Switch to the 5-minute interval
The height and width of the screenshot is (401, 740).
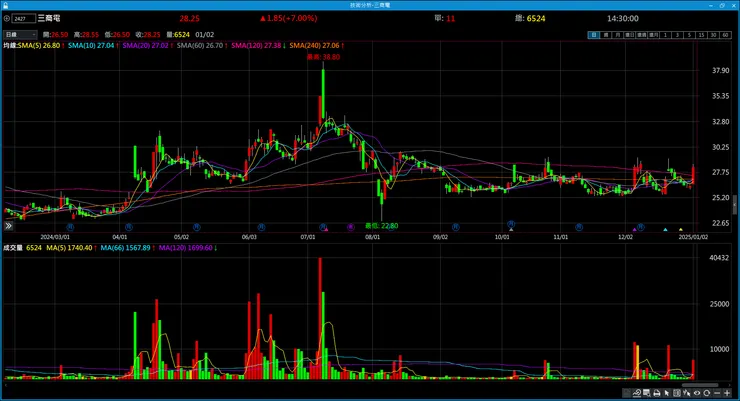[x=689, y=35]
